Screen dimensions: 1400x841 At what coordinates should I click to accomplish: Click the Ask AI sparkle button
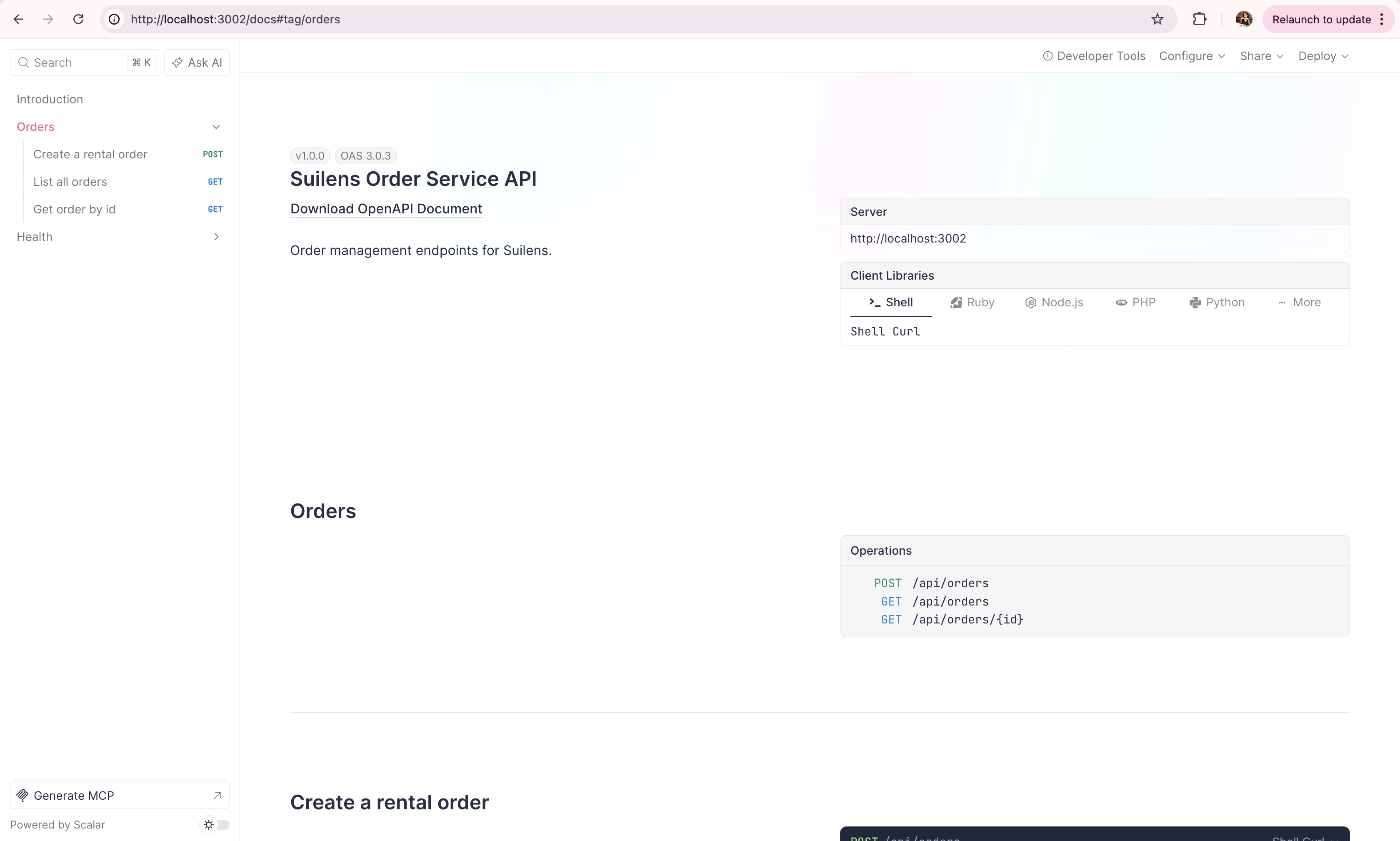tap(197, 63)
